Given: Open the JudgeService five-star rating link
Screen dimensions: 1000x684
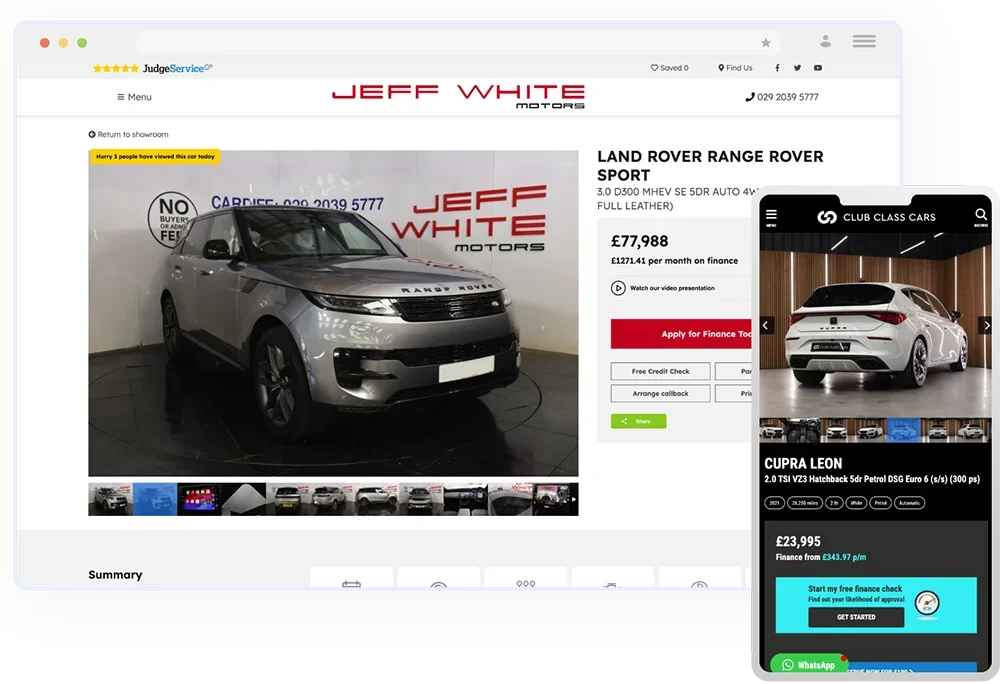Looking at the screenshot, I should pos(152,68).
